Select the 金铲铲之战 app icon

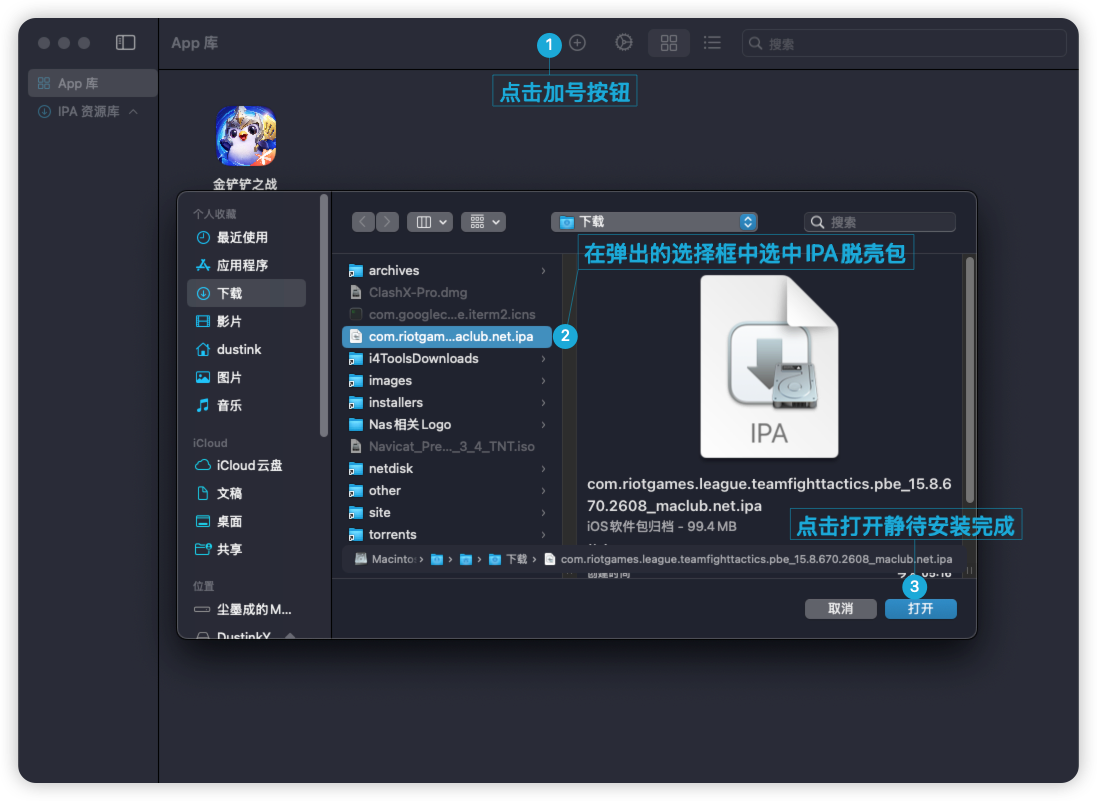tap(246, 136)
